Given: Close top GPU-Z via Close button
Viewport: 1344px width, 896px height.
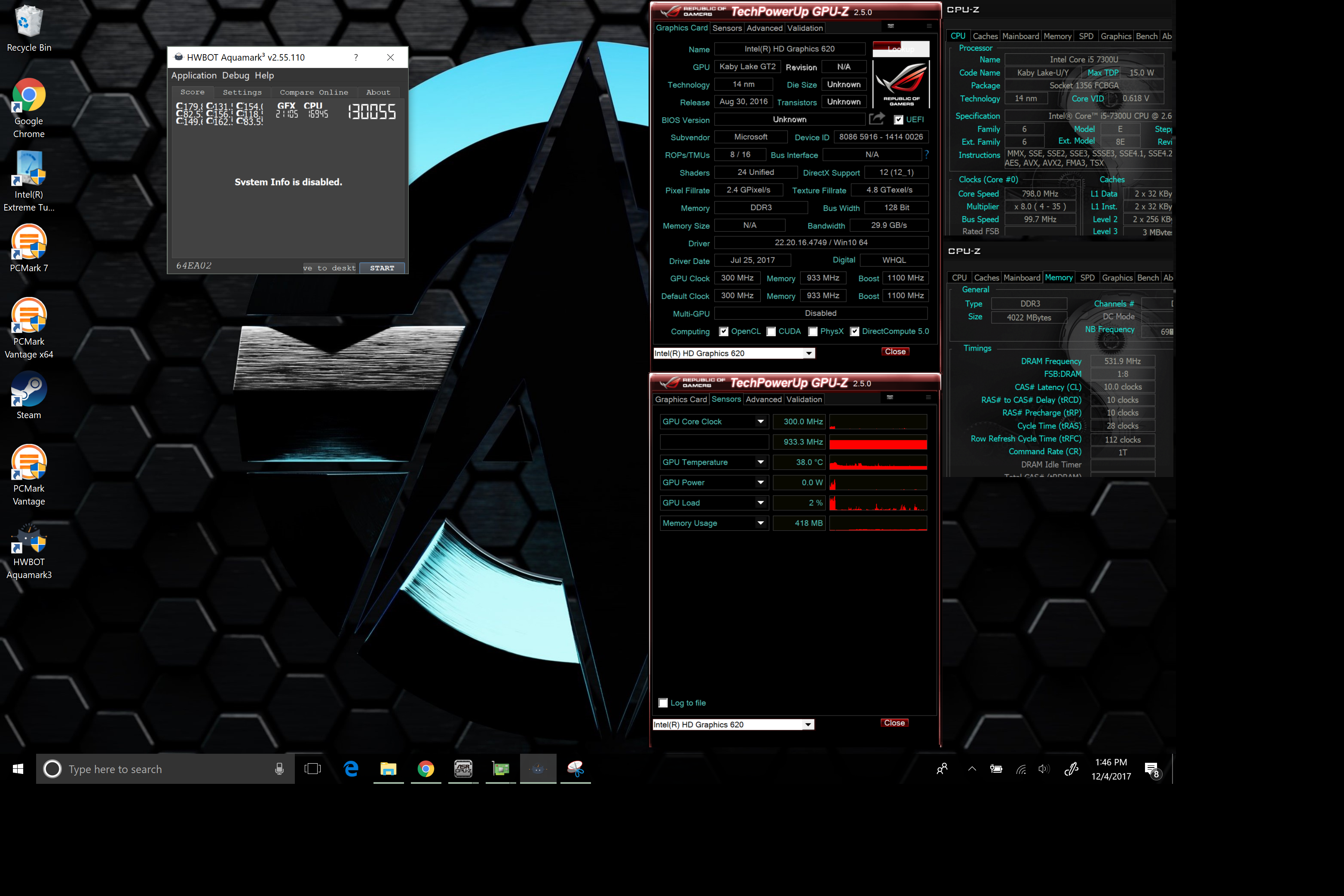Looking at the screenshot, I should [895, 352].
